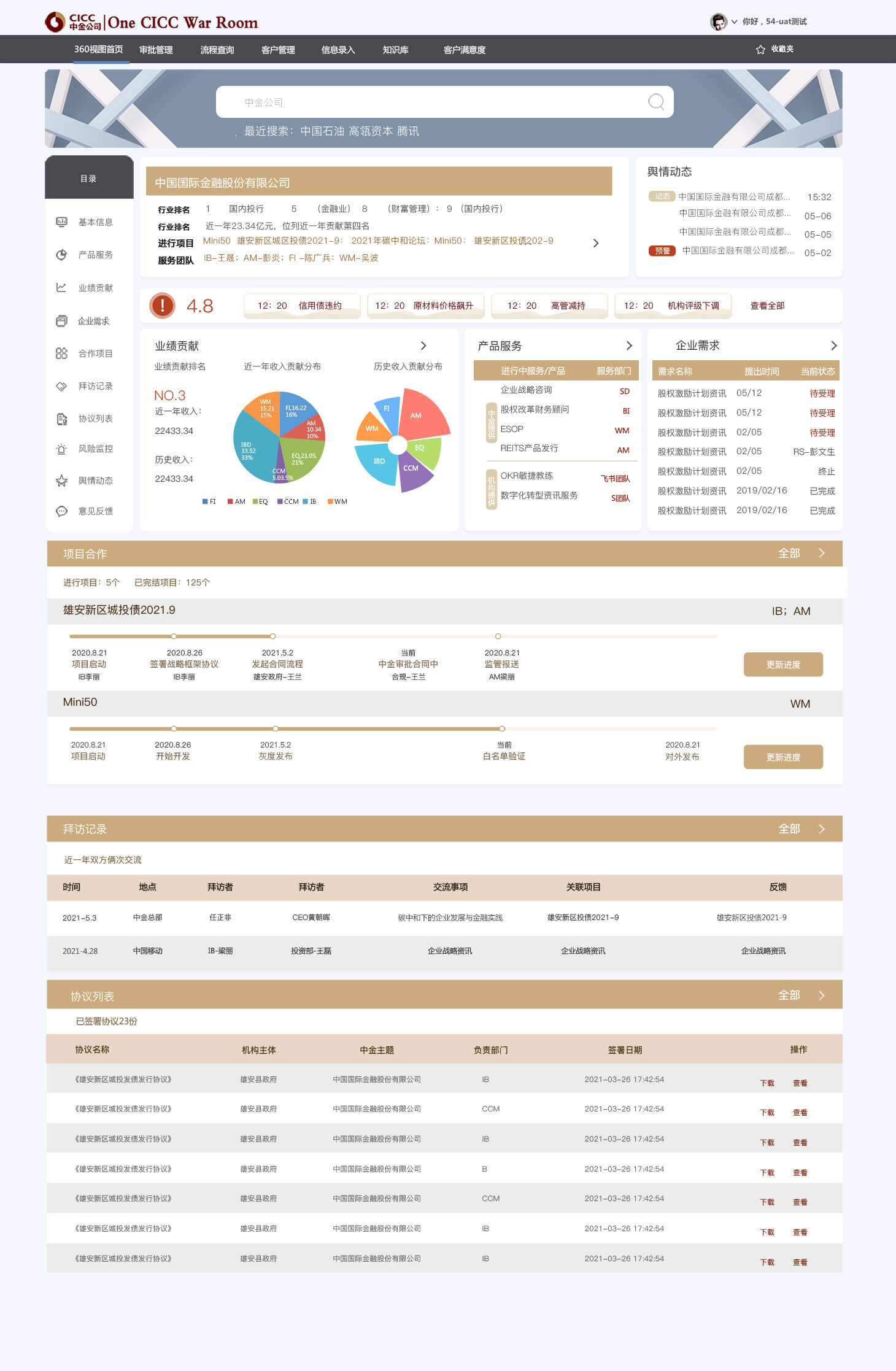
Task: Open 原材料价格飙升 risk alert card
Action: click(425, 306)
